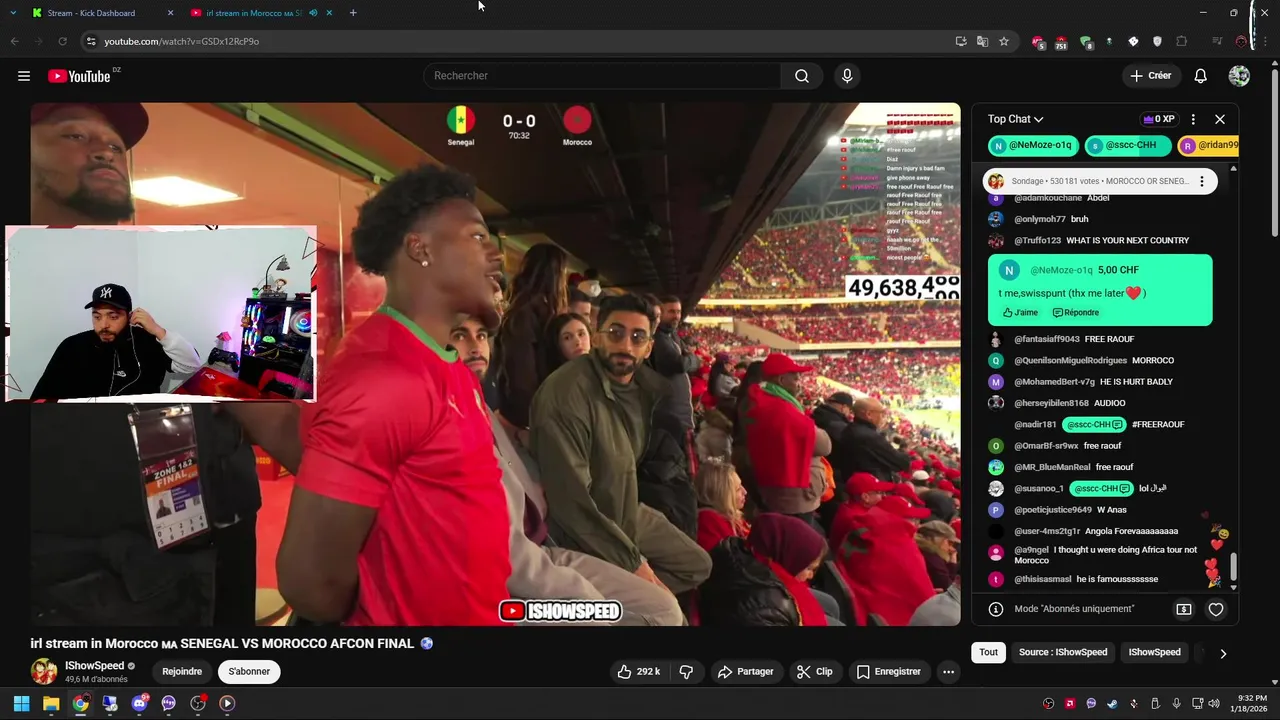Click the @NeMoze-o1q Super Chat ticker chip
The height and width of the screenshot is (720, 1280).
(x=1033, y=146)
